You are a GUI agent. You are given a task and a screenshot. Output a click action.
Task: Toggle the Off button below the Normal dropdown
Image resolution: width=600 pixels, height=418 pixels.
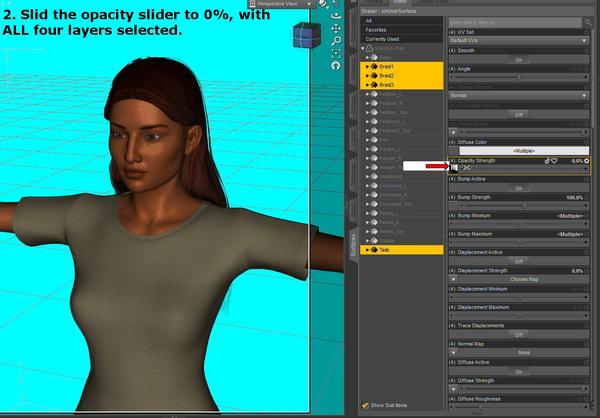click(x=519, y=115)
